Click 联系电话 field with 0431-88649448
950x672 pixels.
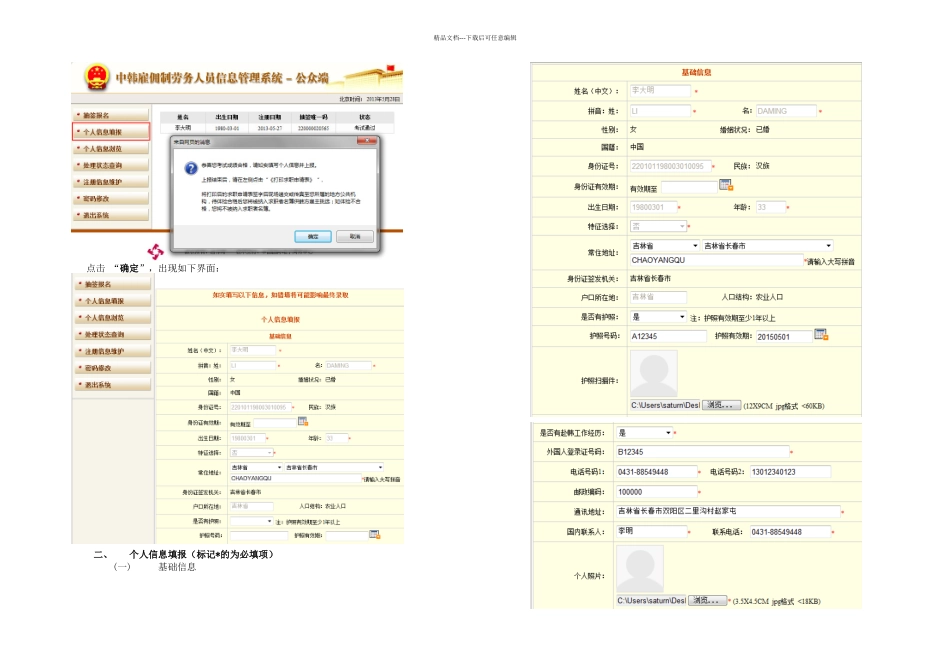pyautogui.click(x=790, y=531)
